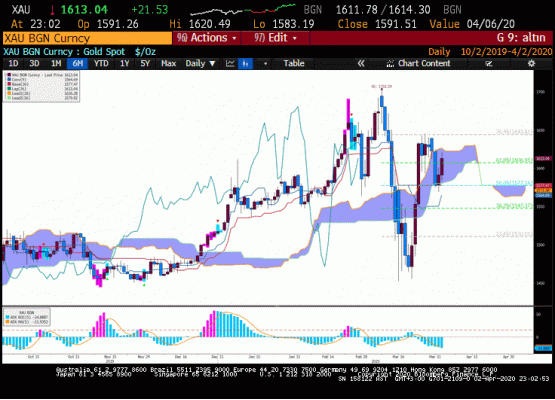Viewport: 555px width, 400px height.
Task: Choose the YTD range
Action: pos(101,64)
